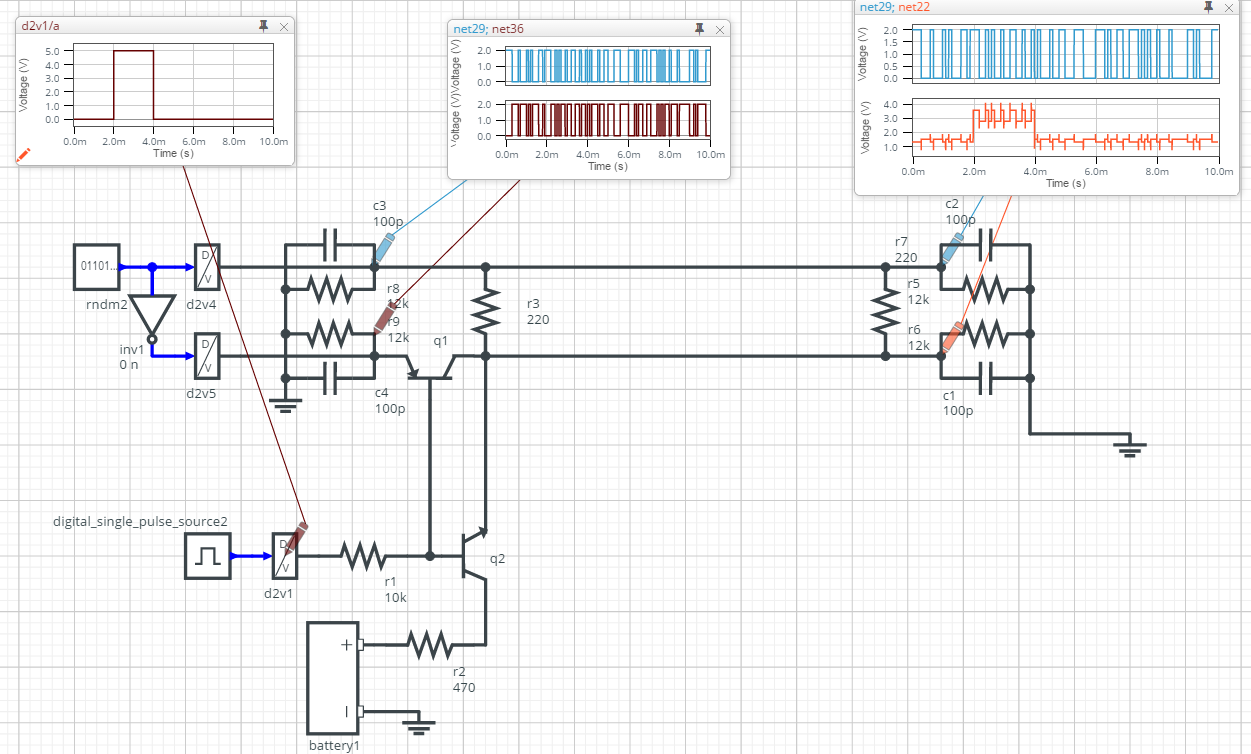The width and height of the screenshot is (1251, 754).
Task: Select the r3 220 resistor
Action: tap(485, 312)
